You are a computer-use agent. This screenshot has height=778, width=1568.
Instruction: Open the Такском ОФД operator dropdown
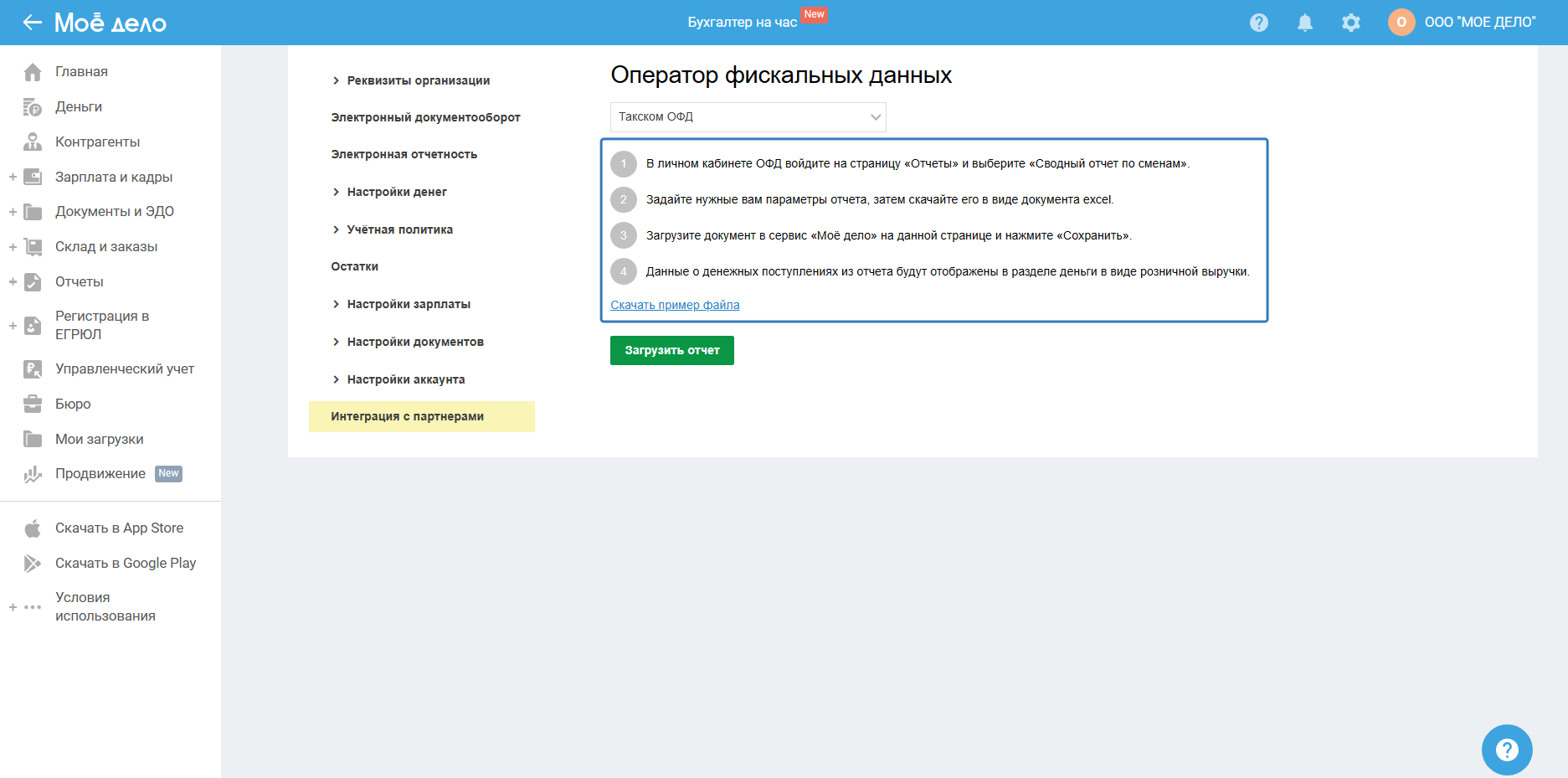[x=748, y=117]
